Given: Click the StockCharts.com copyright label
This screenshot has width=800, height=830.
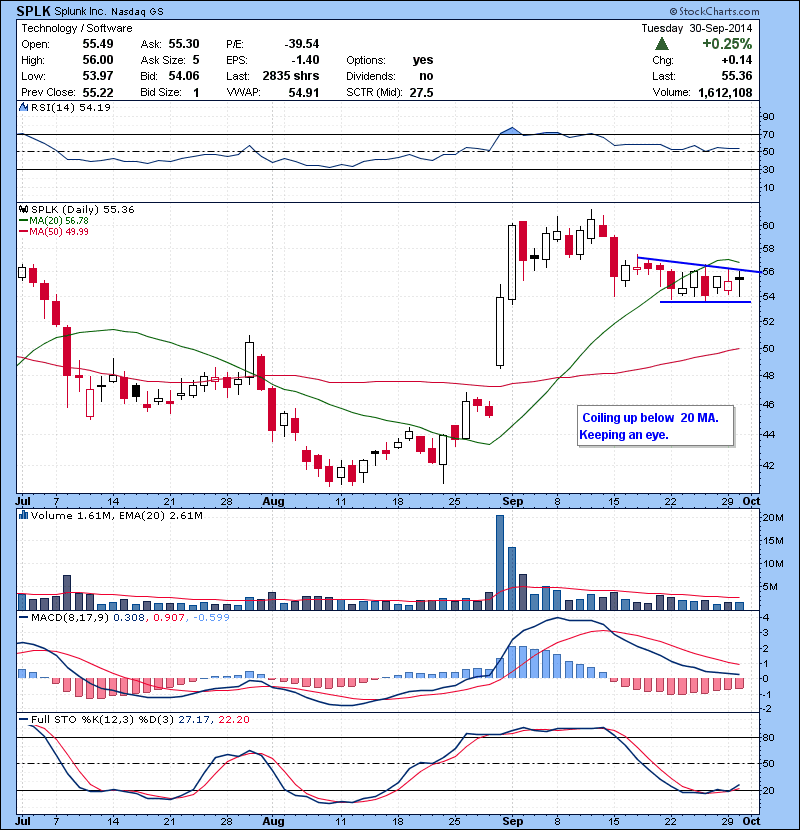Looking at the screenshot, I should 714,11.
